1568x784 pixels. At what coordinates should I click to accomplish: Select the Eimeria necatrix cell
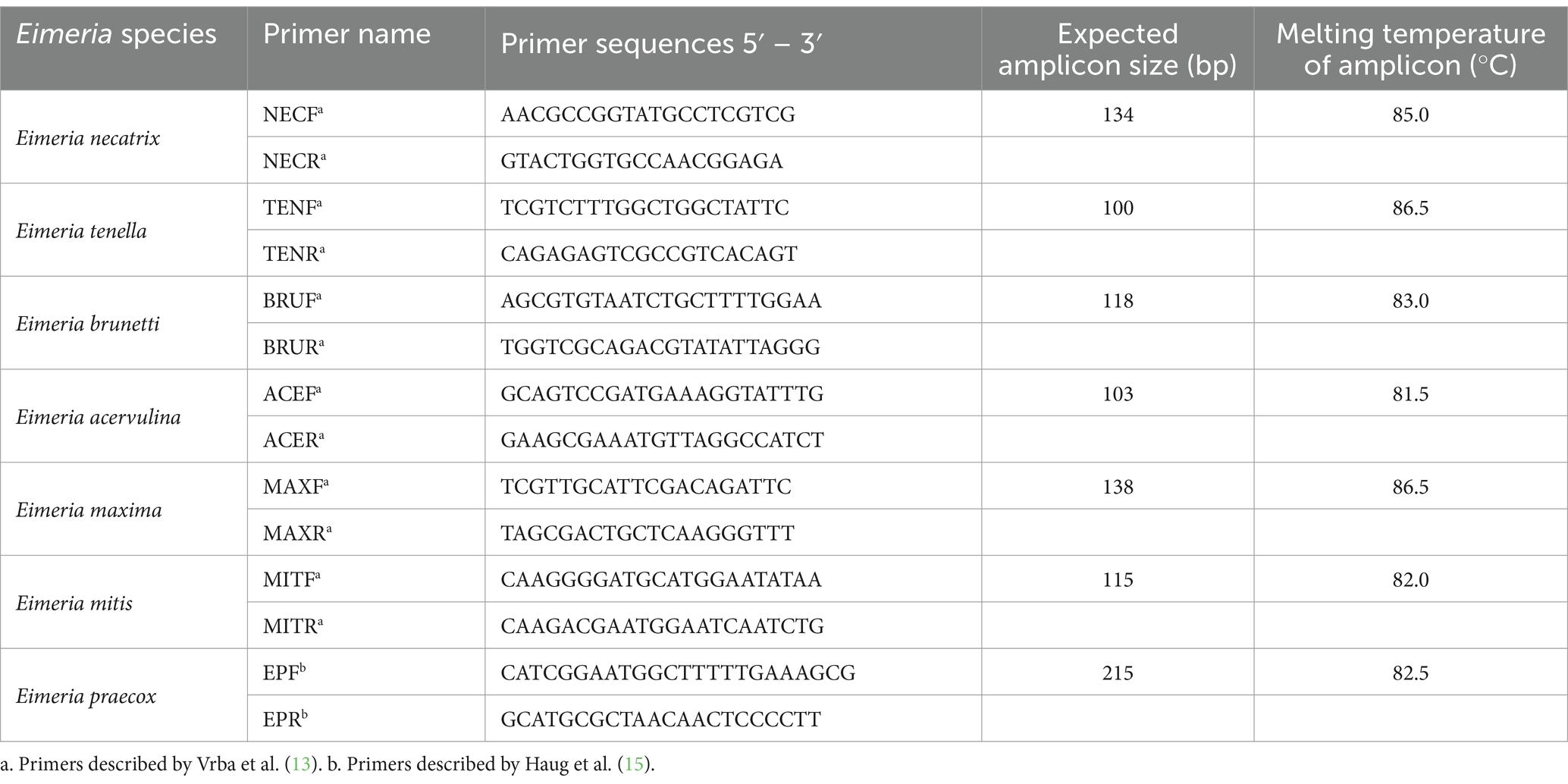[x=124, y=137]
